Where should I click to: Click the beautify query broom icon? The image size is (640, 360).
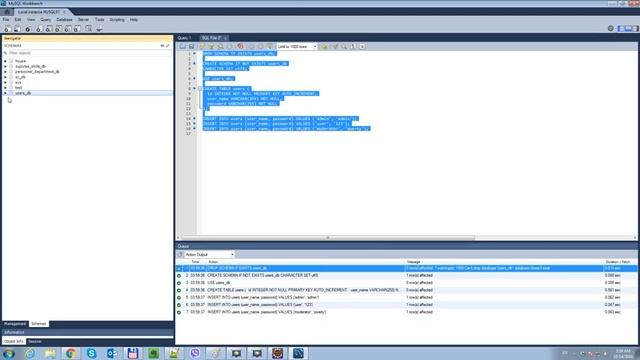335,47
